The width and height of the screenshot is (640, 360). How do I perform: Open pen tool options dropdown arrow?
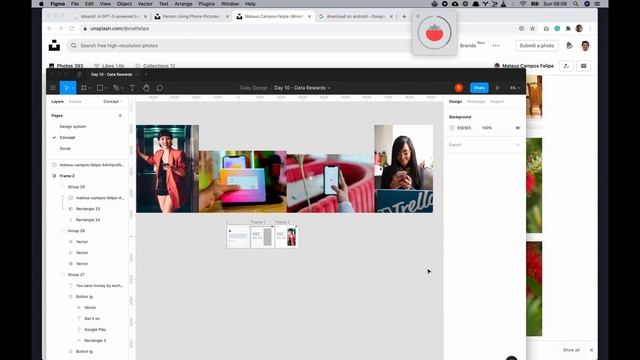[x=122, y=88]
